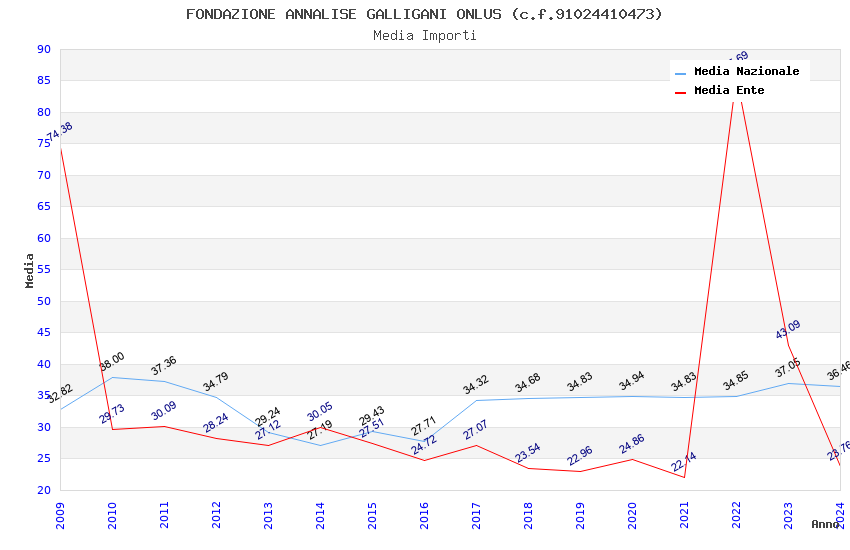Click the 2015 x-axis year label
The image size is (850, 550).
(x=372, y=515)
